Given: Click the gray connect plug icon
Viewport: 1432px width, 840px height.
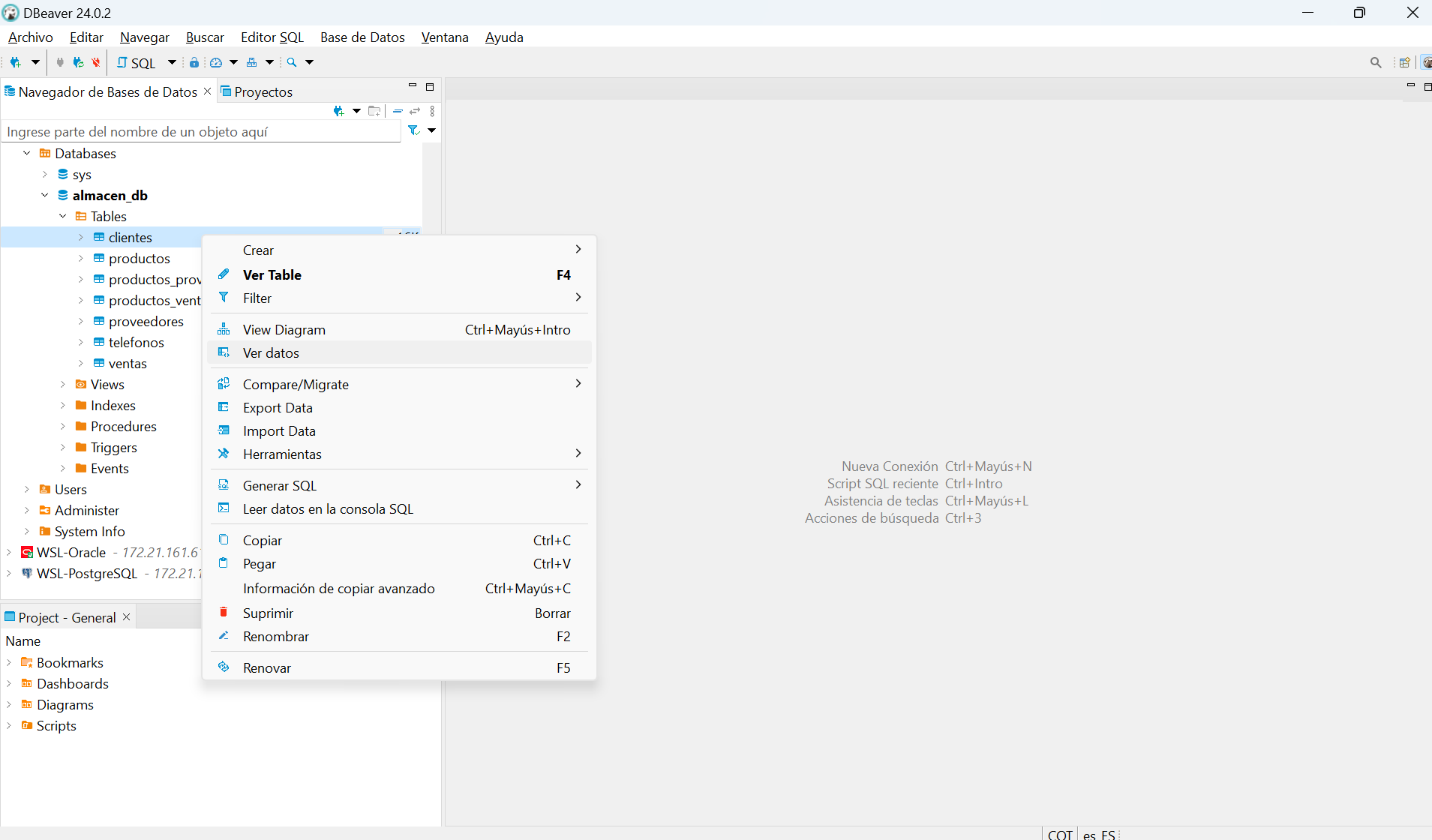Looking at the screenshot, I should [60, 62].
